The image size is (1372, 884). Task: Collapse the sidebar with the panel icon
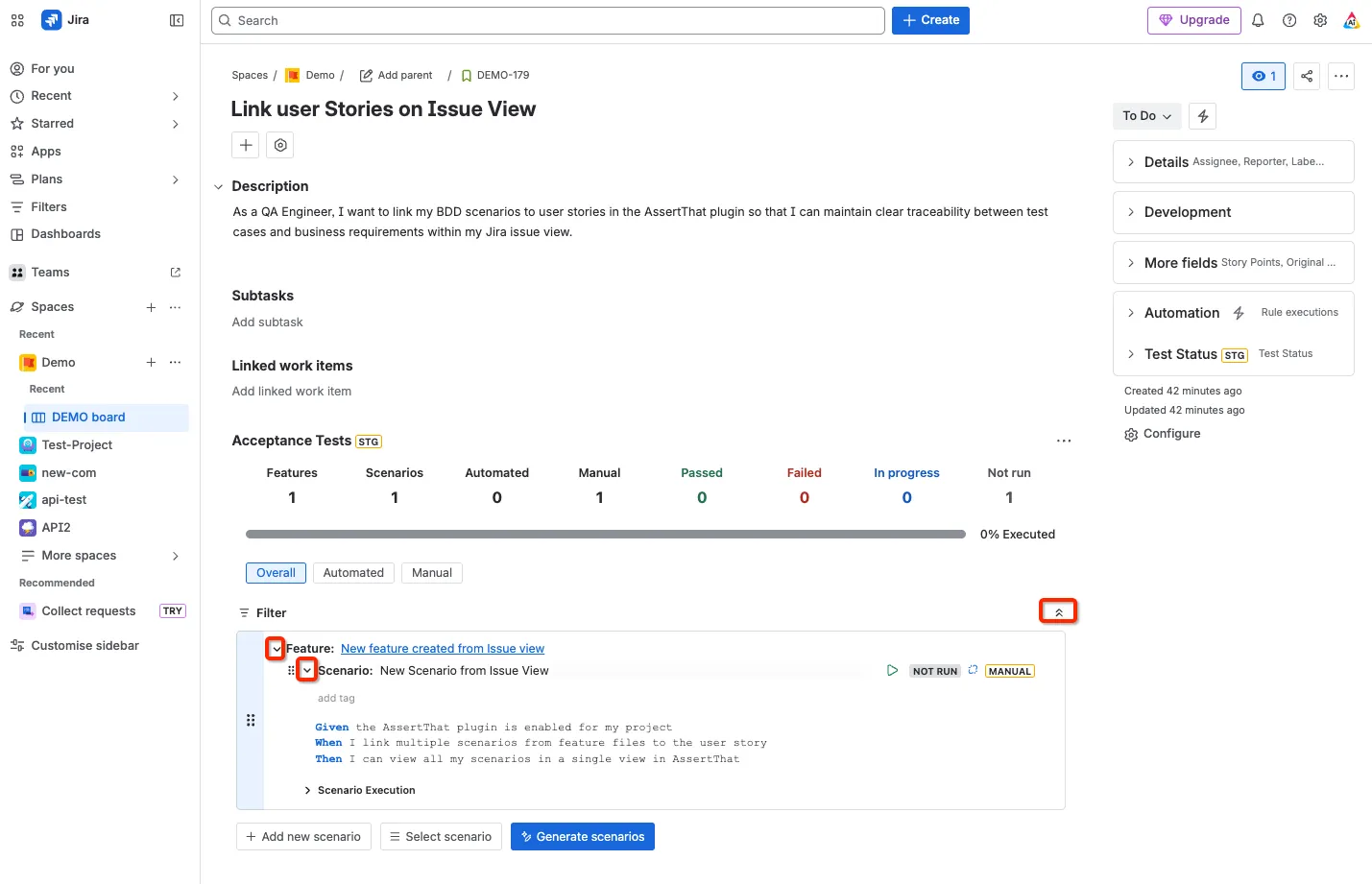pyautogui.click(x=177, y=20)
